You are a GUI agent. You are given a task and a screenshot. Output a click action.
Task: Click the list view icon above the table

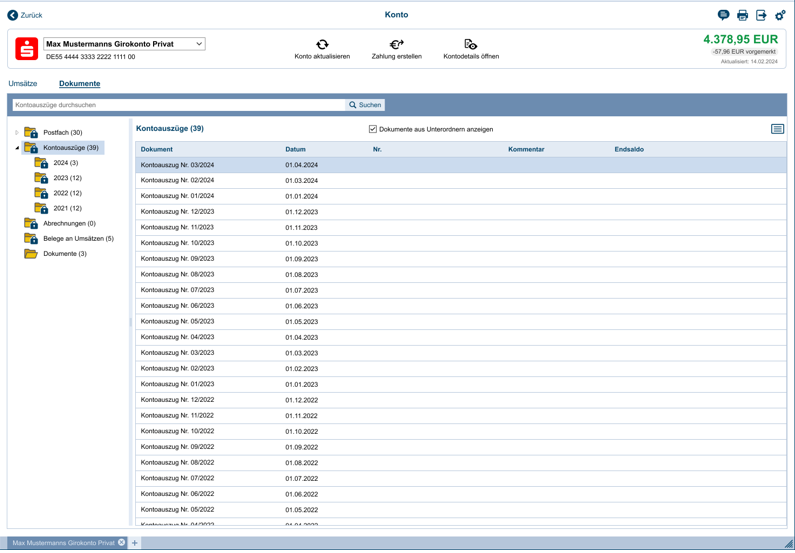[x=777, y=129]
